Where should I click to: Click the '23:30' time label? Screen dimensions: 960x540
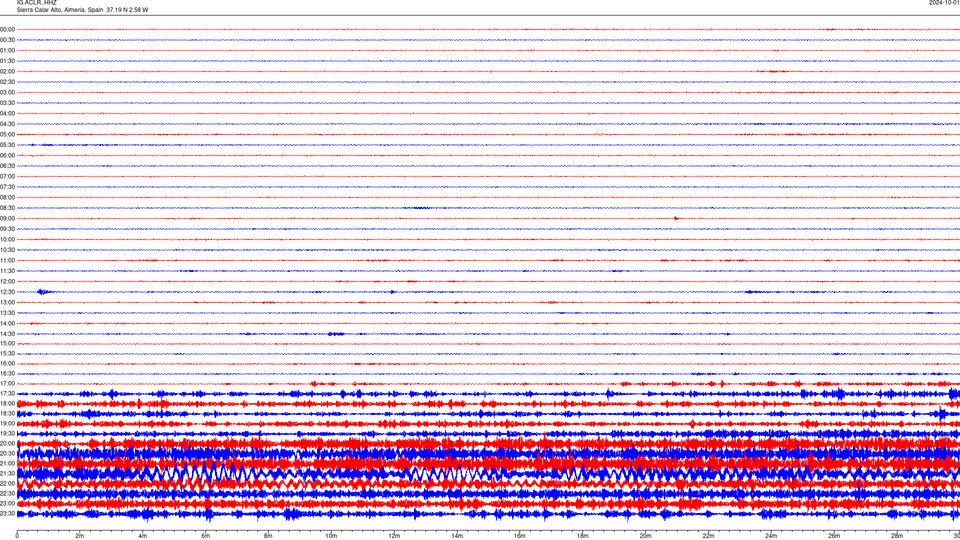pyautogui.click(x=7, y=514)
